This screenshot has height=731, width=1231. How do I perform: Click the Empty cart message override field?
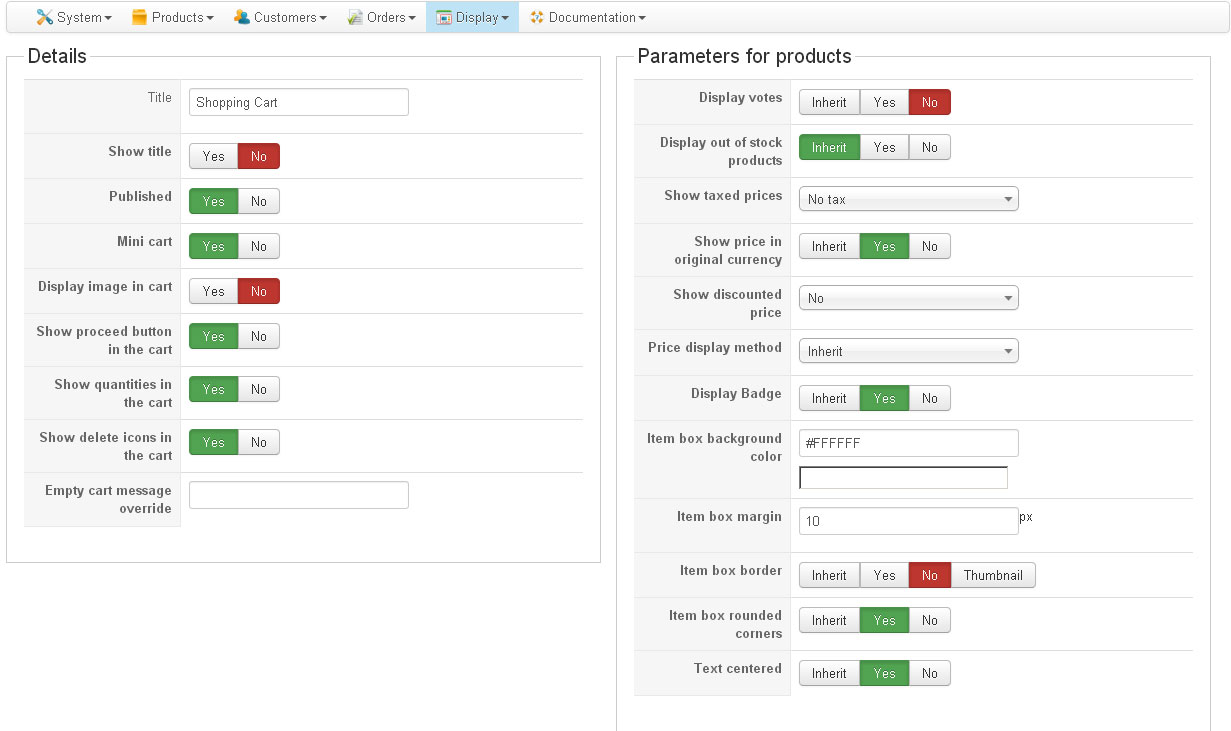click(298, 495)
